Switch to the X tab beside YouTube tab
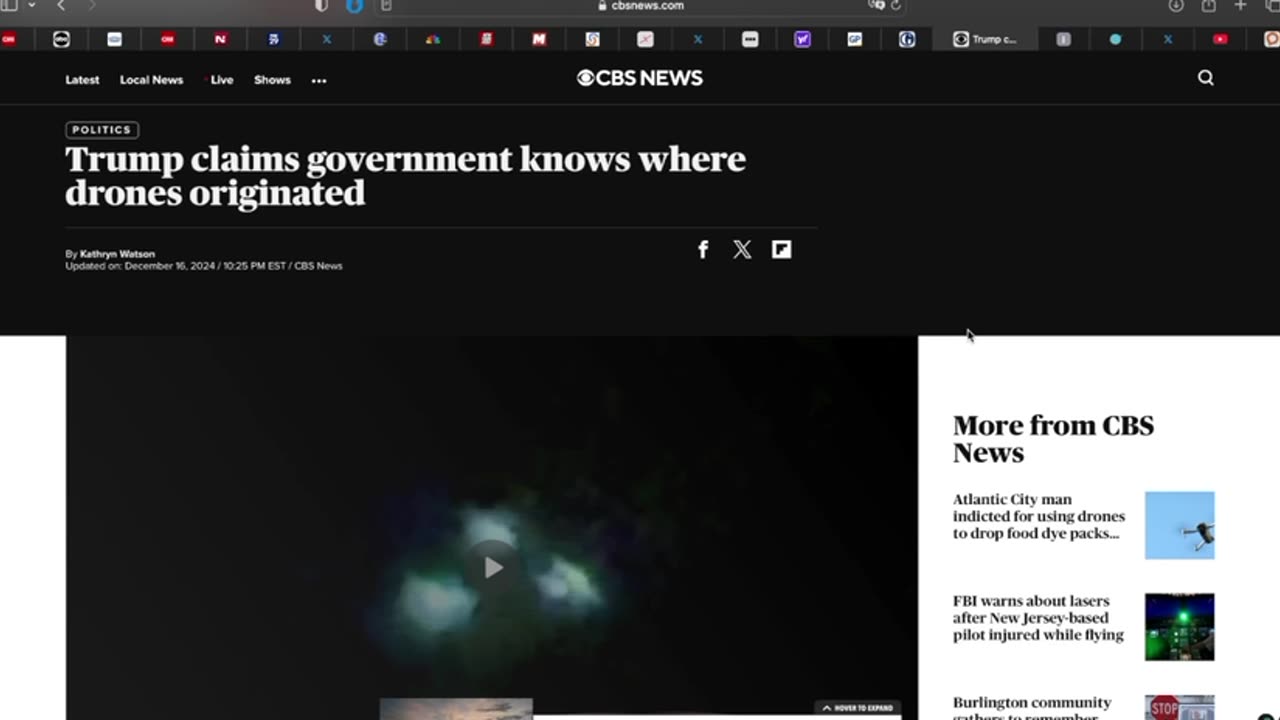Screen dimensions: 1280x720 [1167, 39]
